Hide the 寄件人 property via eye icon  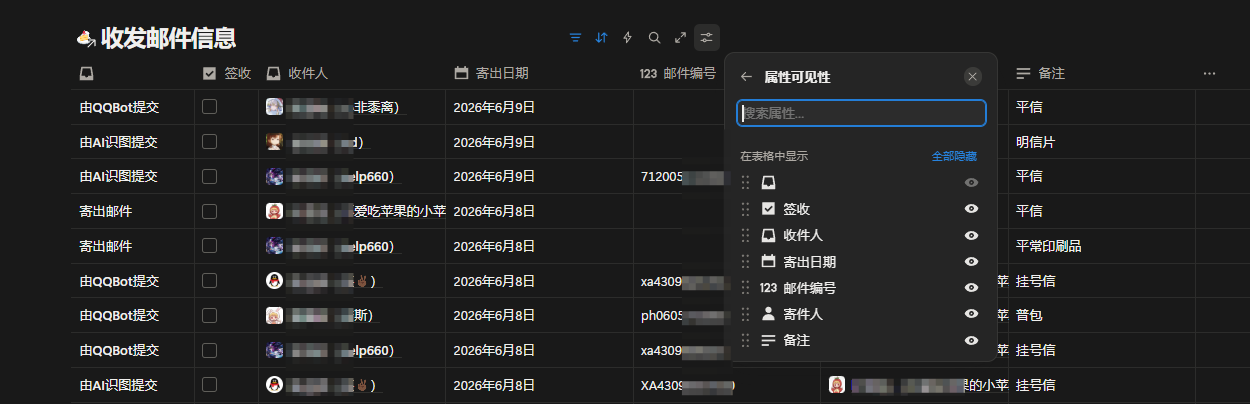coord(971,314)
